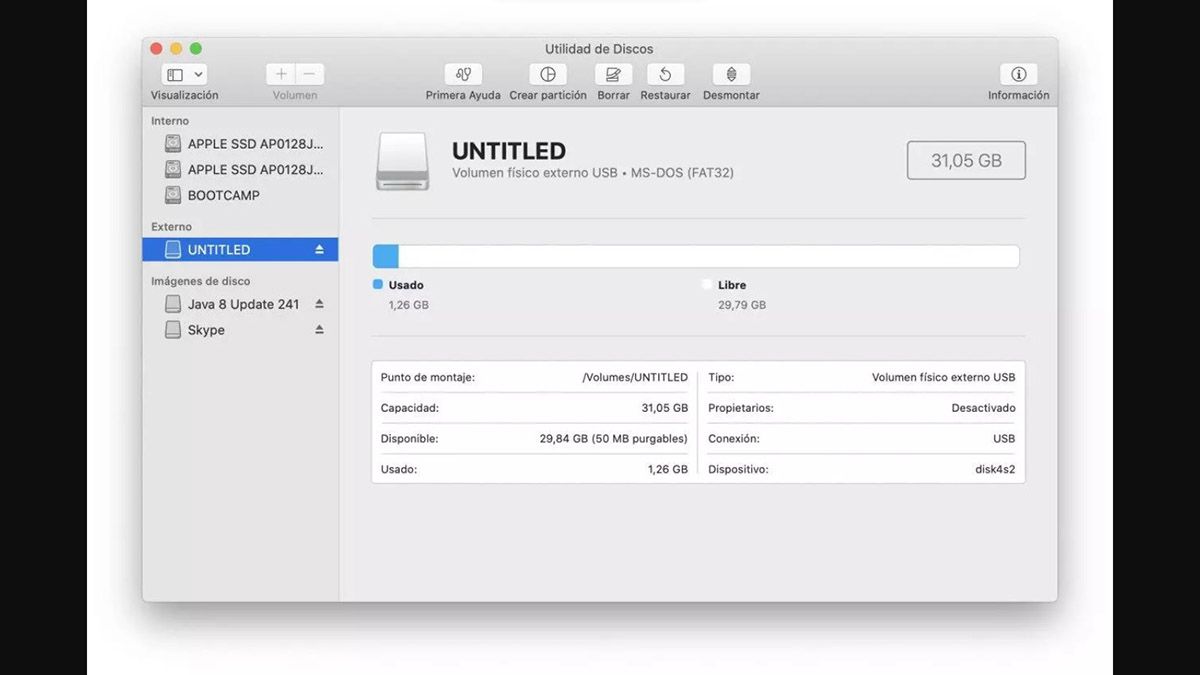The width and height of the screenshot is (1200, 675).
Task: Click the large UNTITLED drive icon
Action: point(403,161)
